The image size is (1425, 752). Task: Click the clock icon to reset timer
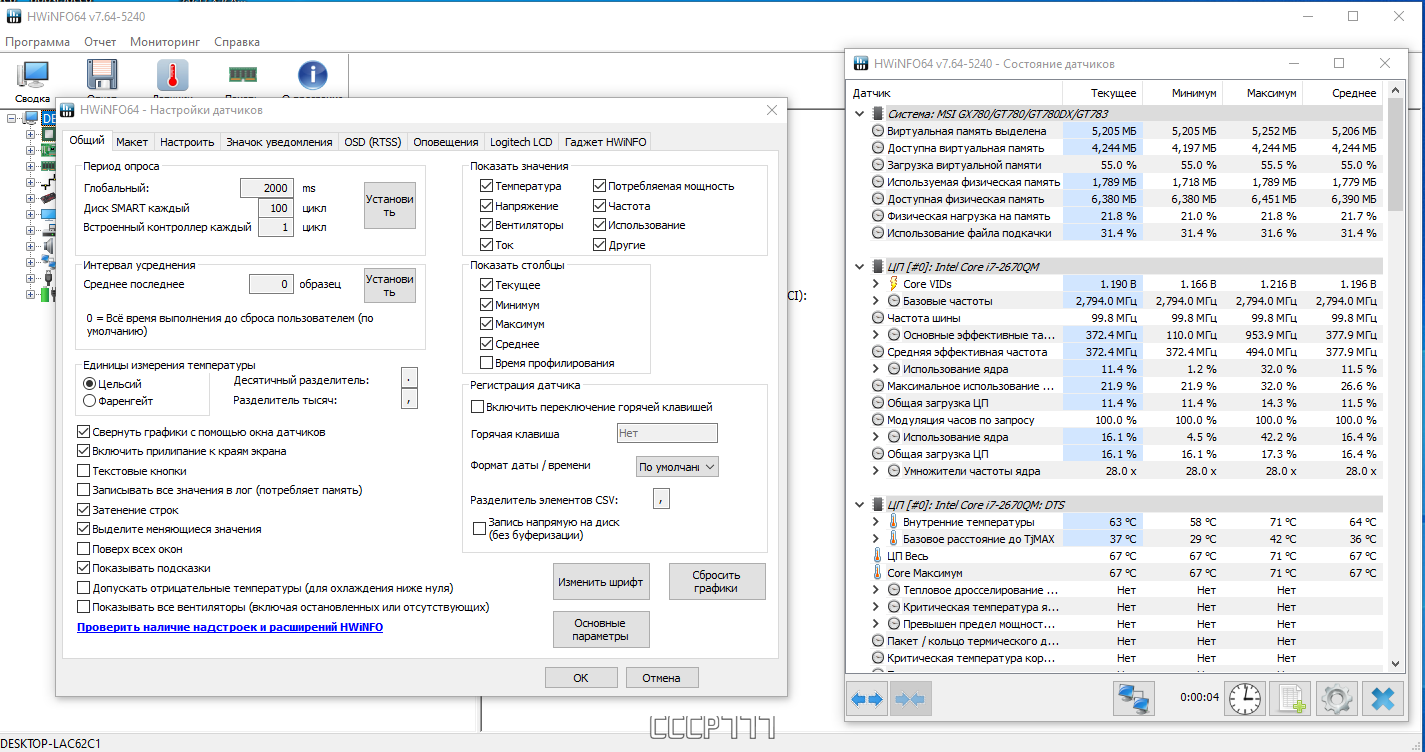point(1245,697)
